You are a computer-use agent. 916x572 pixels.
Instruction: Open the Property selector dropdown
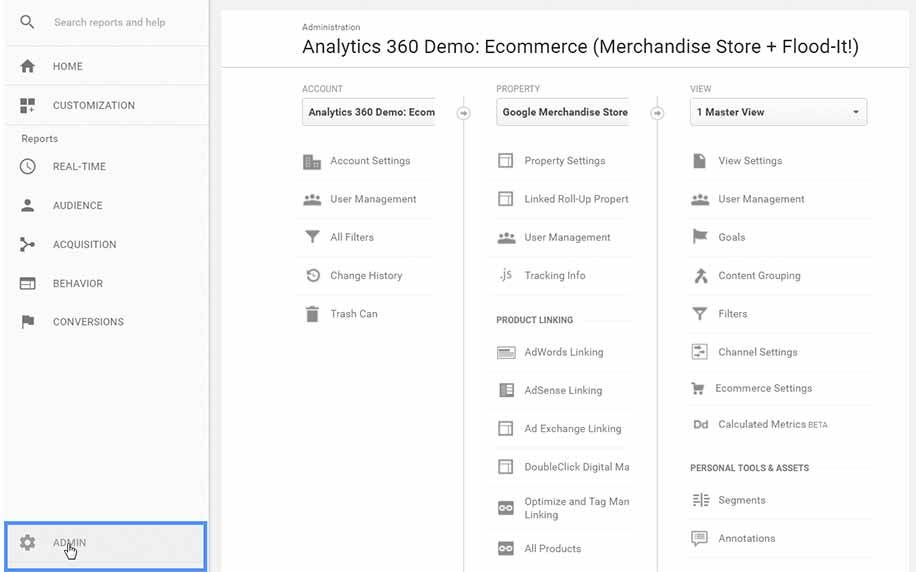(x=563, y=112)
